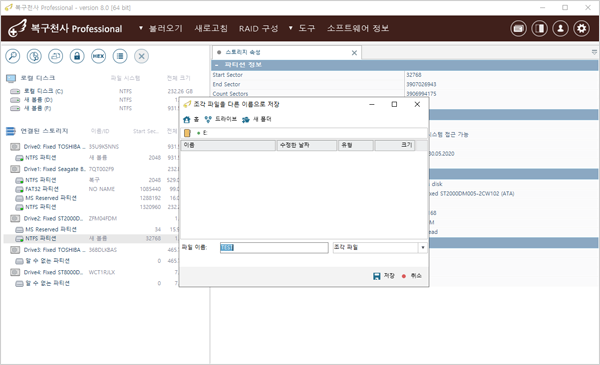The width and height of the screenshot is (600, 365).
Task: Click the orange drive icon in path bar
Action: [x=187, y=133]
